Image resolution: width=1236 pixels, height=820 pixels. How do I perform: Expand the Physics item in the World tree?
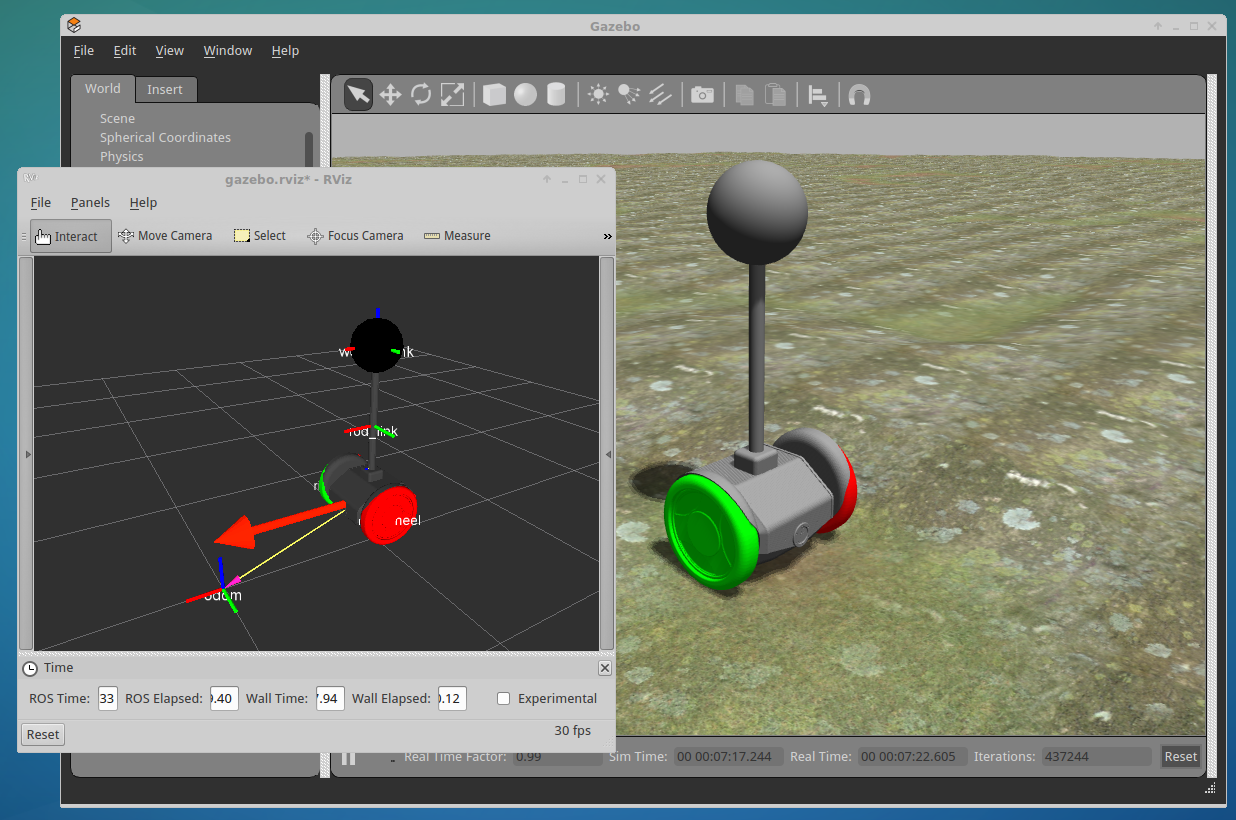(121, 156)
